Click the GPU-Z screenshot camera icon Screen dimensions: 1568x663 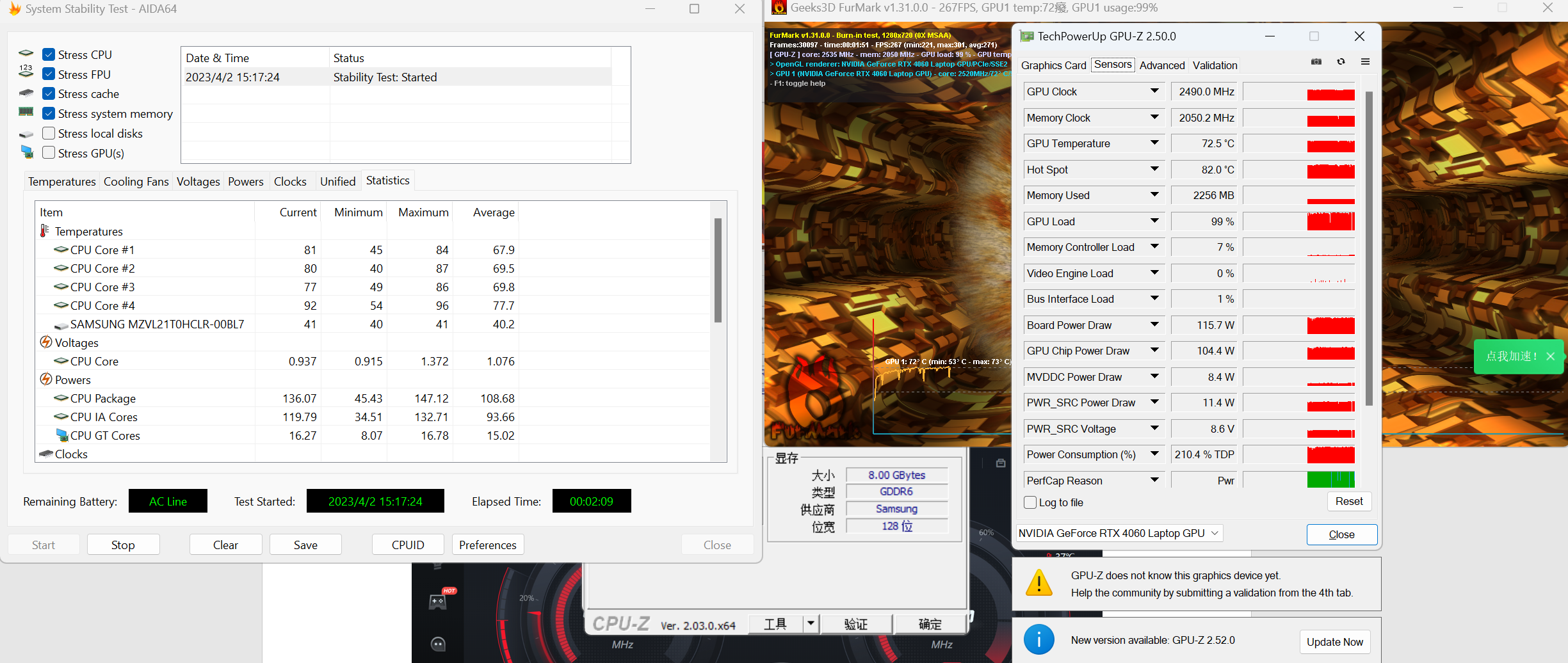click(x=1316, y=62)
